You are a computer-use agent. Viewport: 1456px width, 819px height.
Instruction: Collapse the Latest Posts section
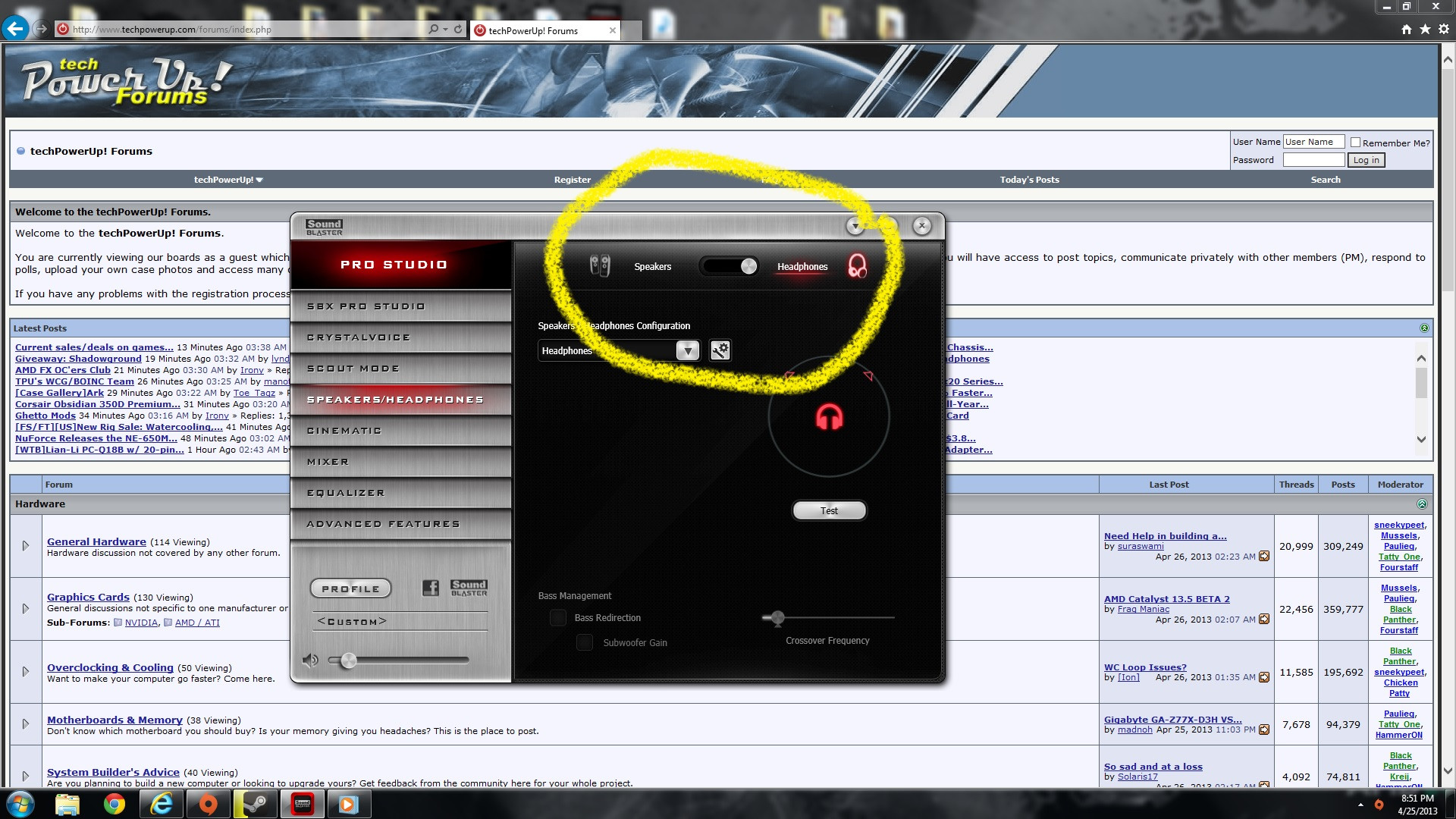click(1424, 328)
